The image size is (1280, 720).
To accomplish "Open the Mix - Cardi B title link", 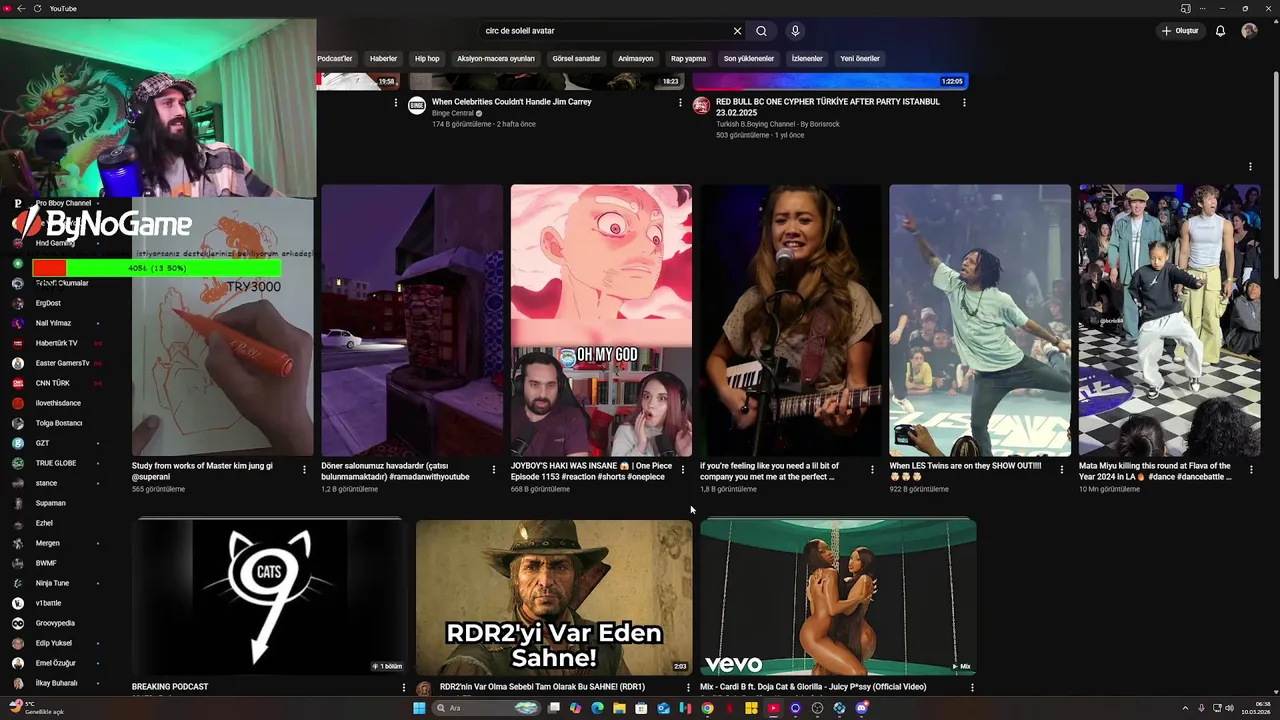I will [813, 687].
